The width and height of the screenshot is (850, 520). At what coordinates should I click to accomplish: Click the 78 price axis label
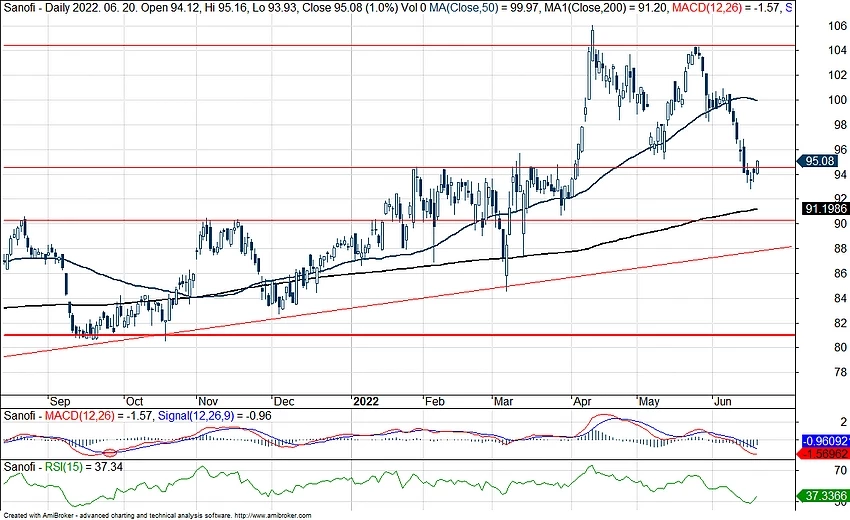(x=840, y=372)
